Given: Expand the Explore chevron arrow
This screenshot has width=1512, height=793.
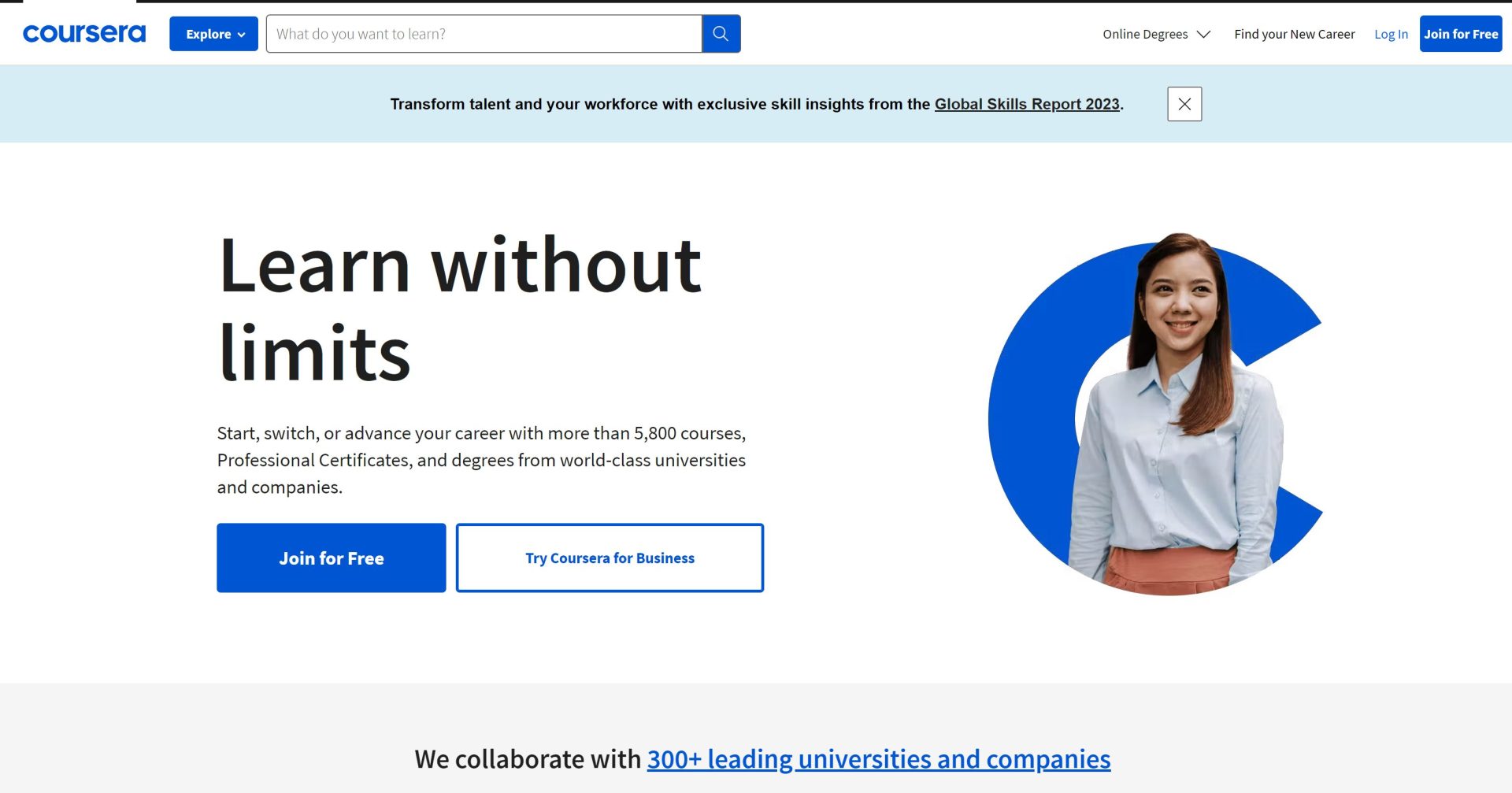Looking at the screenshot, I should (x=242, y=35).
